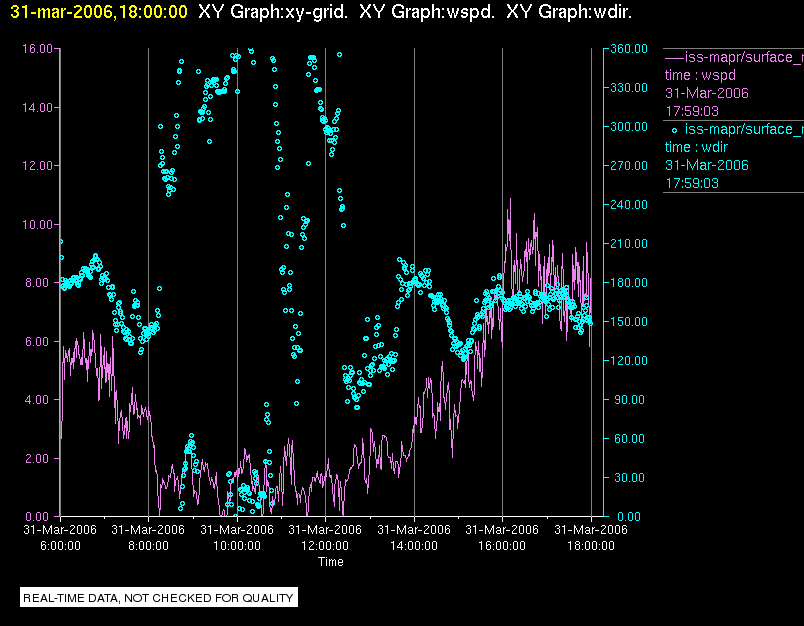Click the yellow timestamp 31-mar-2006,18:00:00

98,12
